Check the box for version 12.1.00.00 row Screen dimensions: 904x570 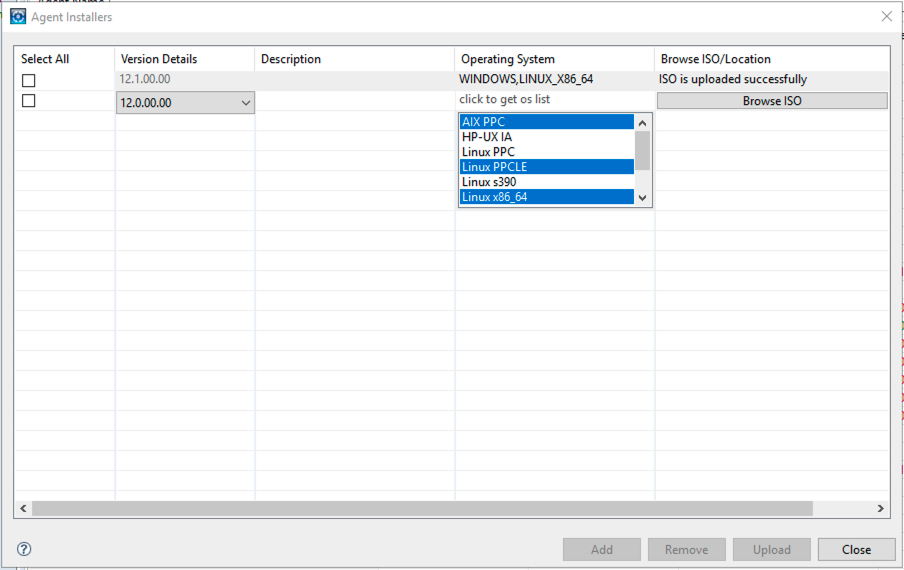click(x=29, y=80)
